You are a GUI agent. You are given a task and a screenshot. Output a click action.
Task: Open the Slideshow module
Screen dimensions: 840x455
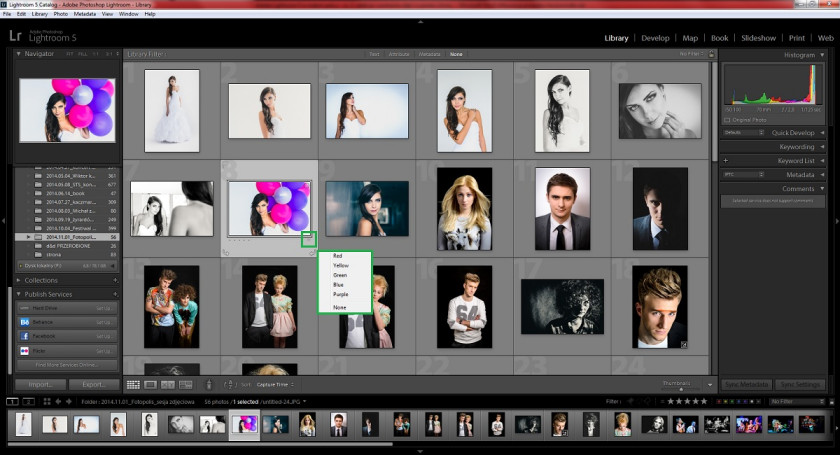759,38
